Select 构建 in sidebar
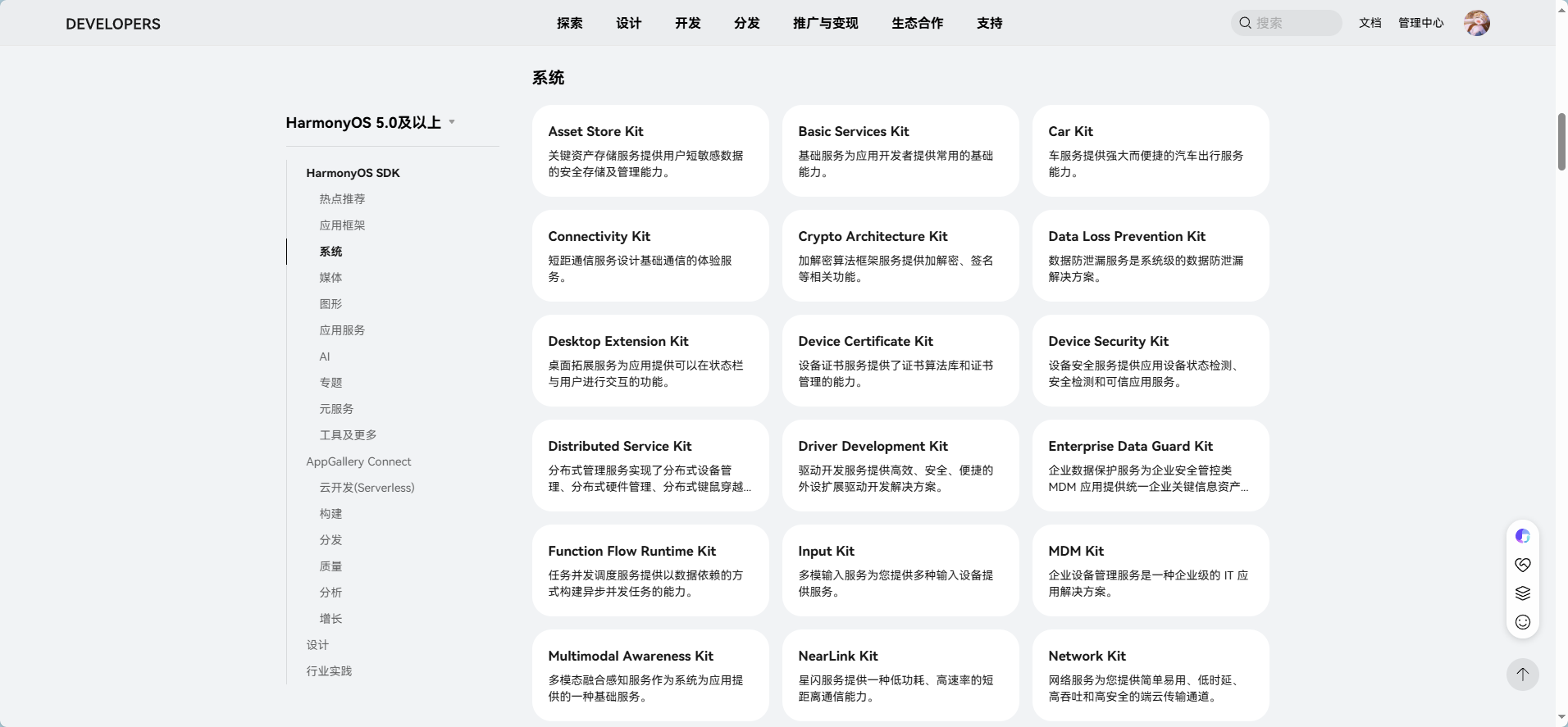1568x727 pixels. click(x=330, y=514)
